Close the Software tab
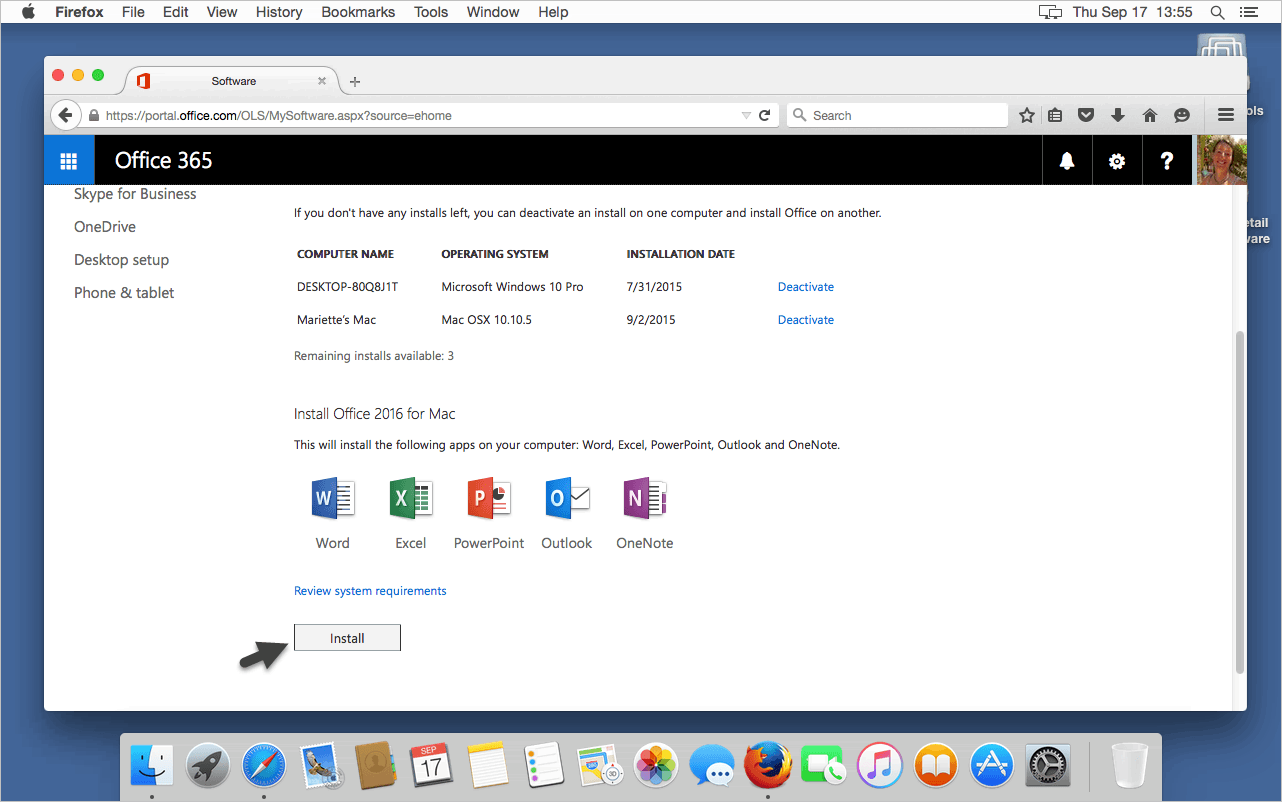Image resolution: width=1282 pixels, height=802 pixels. pyautogui.click(x=322, y=81)
